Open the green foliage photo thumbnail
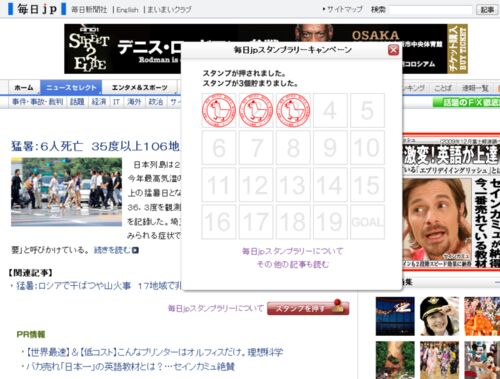The height and width of the screenshot is (379, 500). click(395, 360)
